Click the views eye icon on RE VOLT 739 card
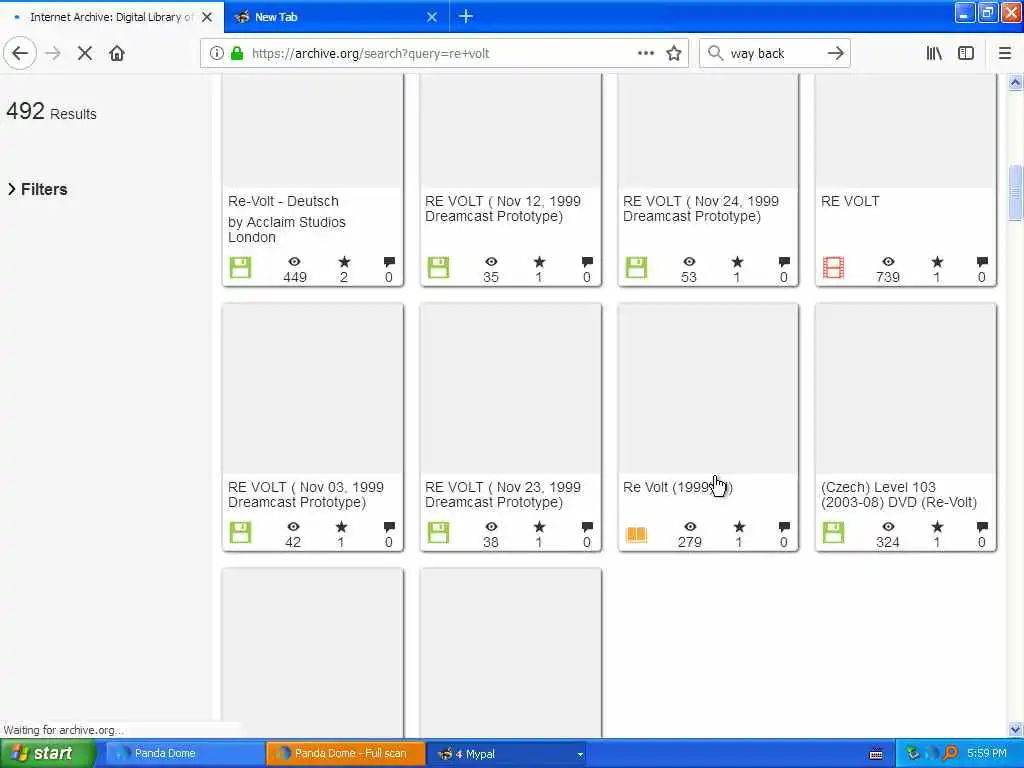The image size is (1024, 768). click(888, 262)
